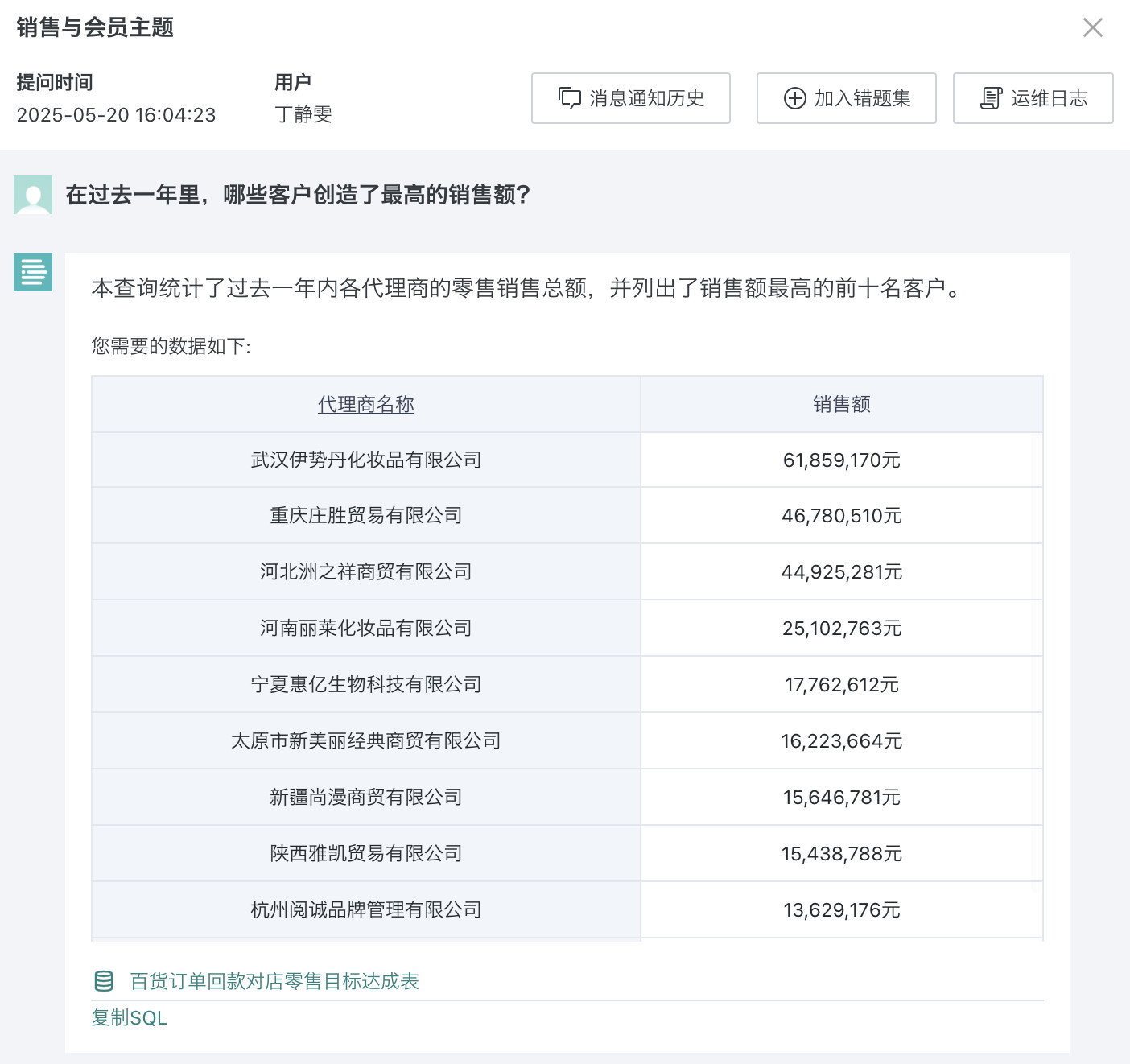Click the user name 丁静雯
1130x1064 pixels.
coord(303,114)
